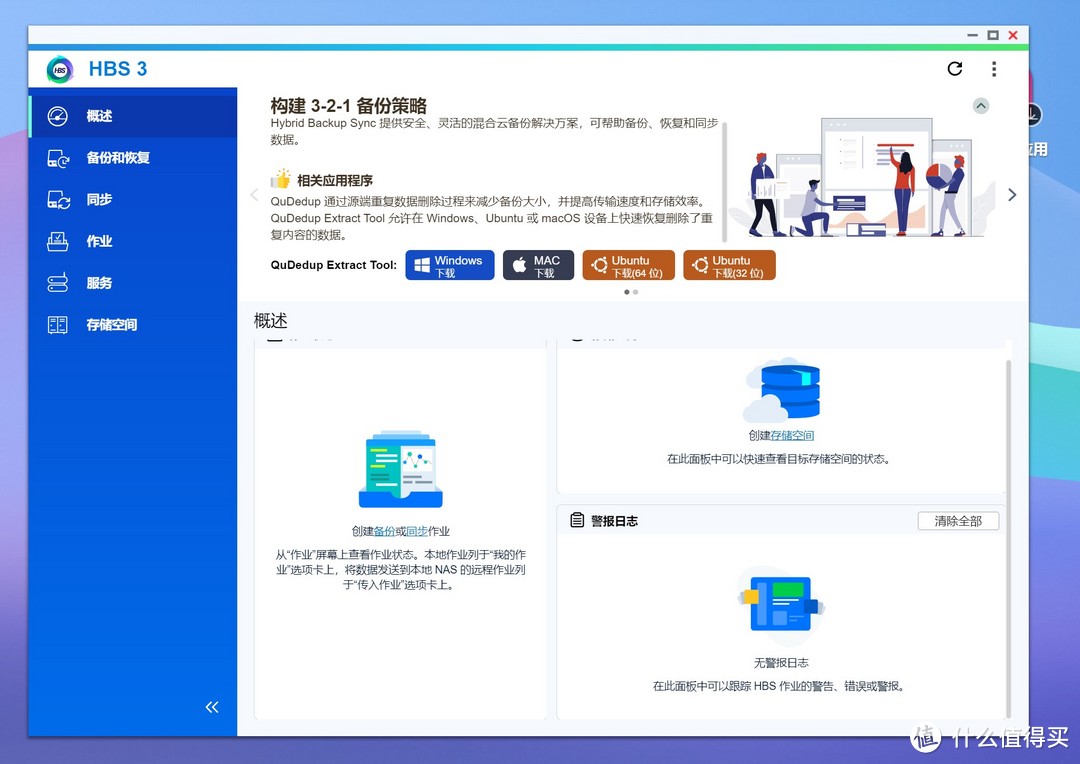The image size is (1080, 764).
Task: Click the sync sidebar icon
Action: 58,200
